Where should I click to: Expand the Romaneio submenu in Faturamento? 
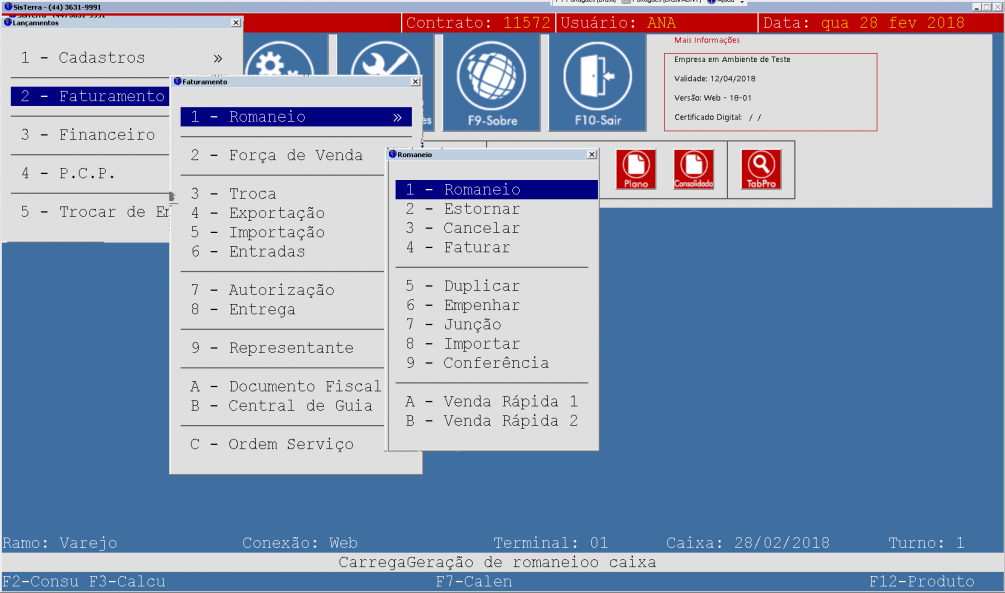397,117
